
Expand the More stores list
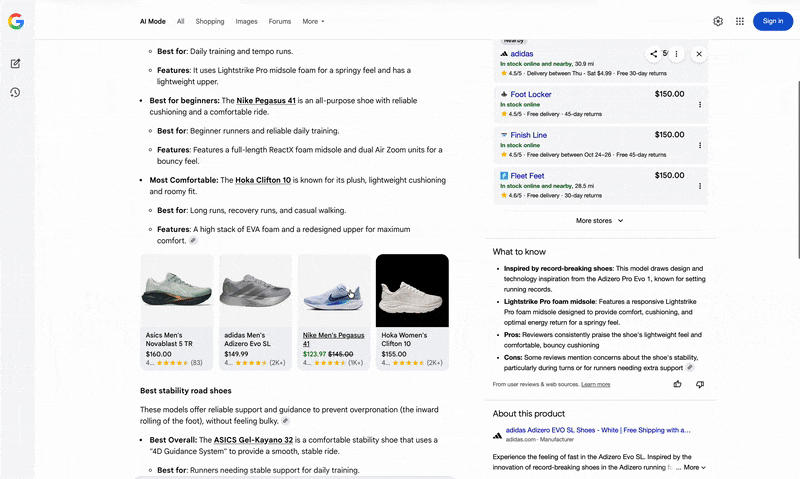pyautogui.click(x=599, y=220)
